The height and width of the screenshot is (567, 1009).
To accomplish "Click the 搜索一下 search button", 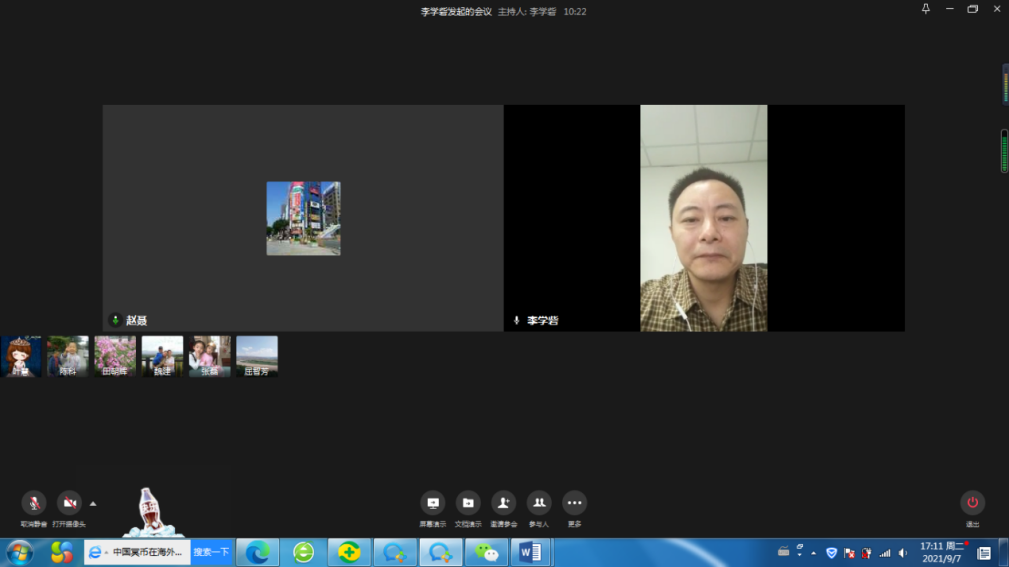I will pos(211,552).
